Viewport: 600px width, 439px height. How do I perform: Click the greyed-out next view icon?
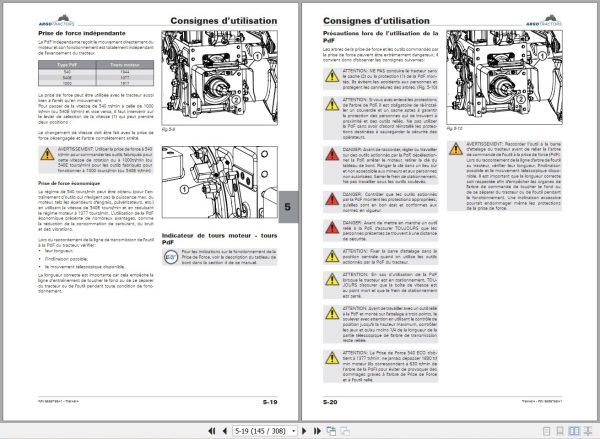pyautogui.click(x=345, y=431)
